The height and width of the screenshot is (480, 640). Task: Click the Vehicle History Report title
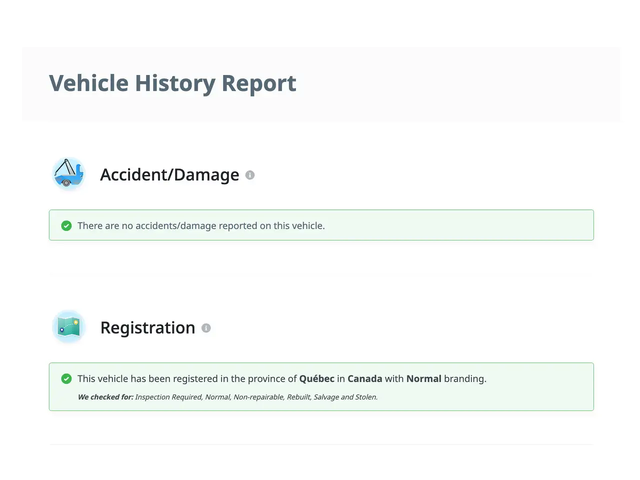coord(173,84)
